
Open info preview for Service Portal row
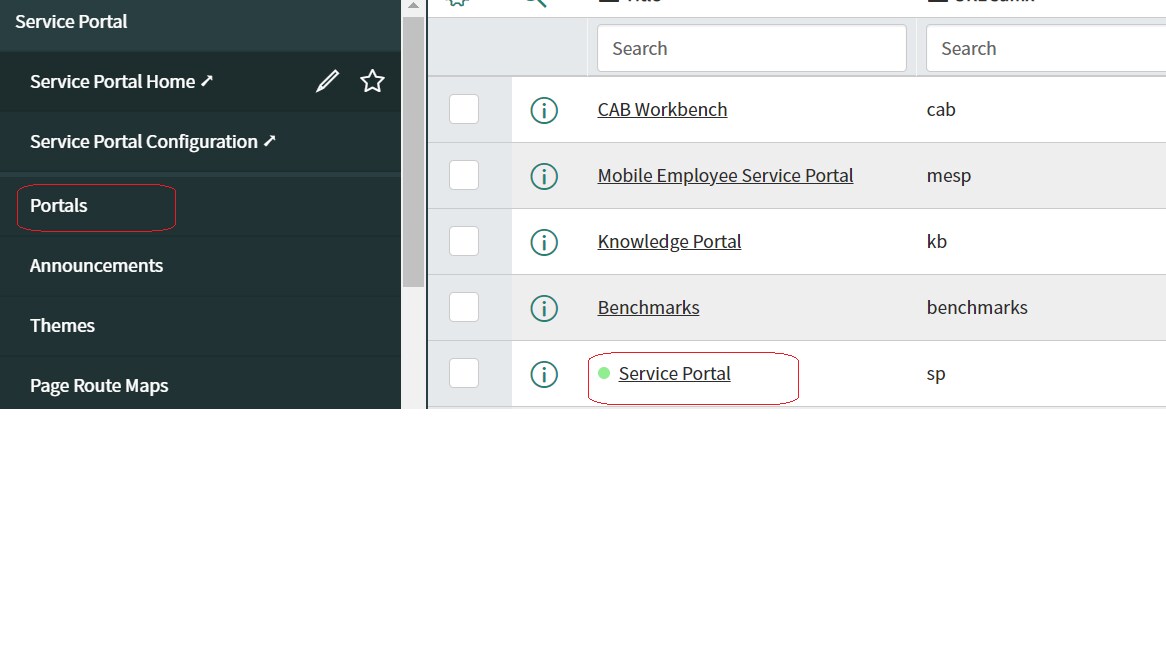pos(544,374)
